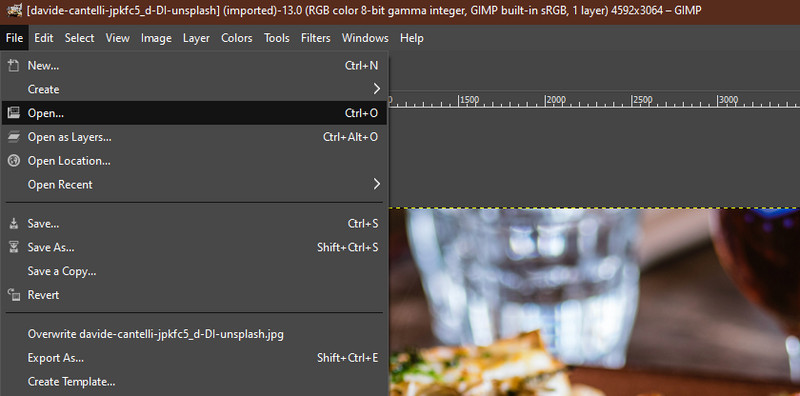The height and width of the screenshot is (396, 800).
Task: Expand the Create submenu arrow
Action: 377,89
